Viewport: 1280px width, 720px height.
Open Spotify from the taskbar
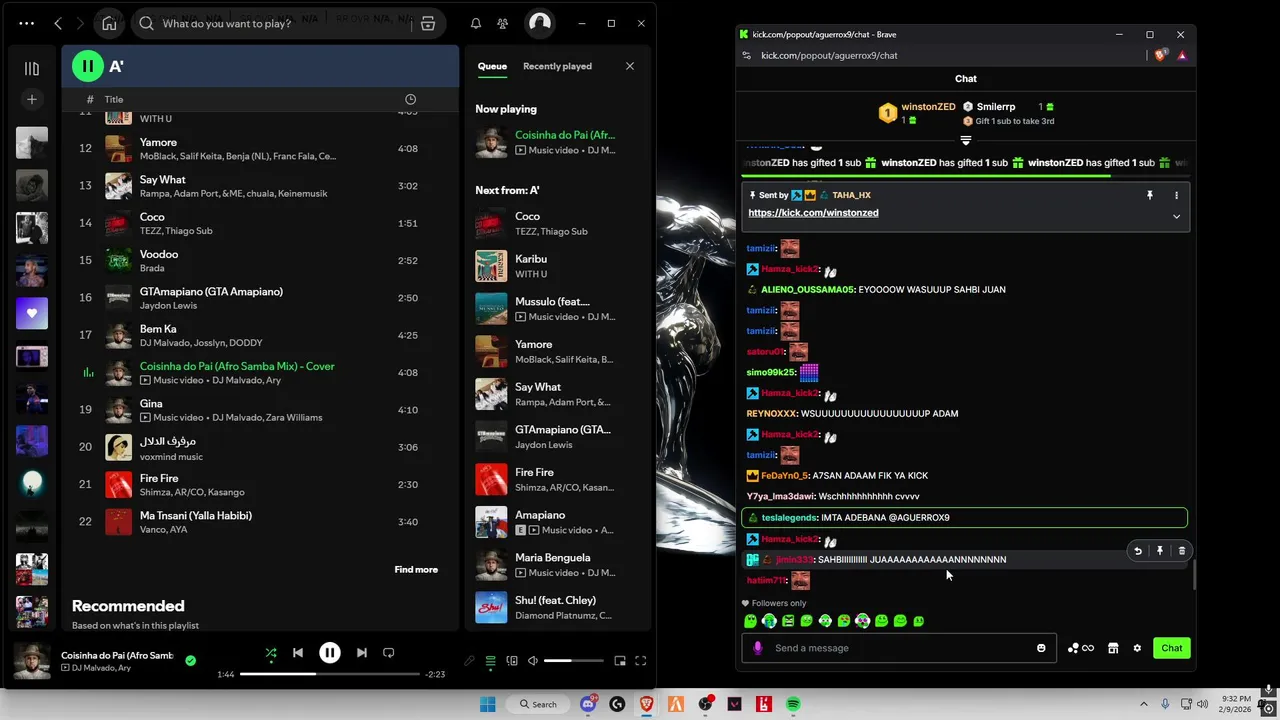pos(793,704)
